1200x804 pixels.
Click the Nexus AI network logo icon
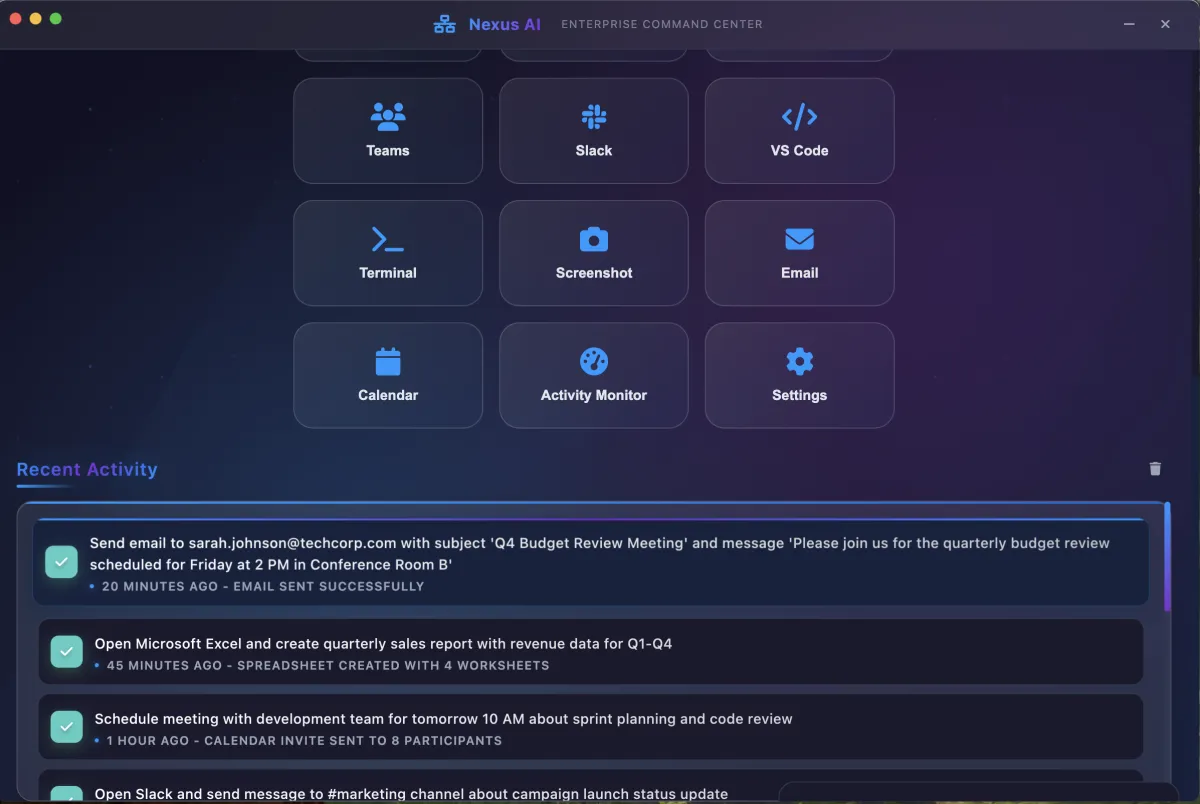pos(444,24)
